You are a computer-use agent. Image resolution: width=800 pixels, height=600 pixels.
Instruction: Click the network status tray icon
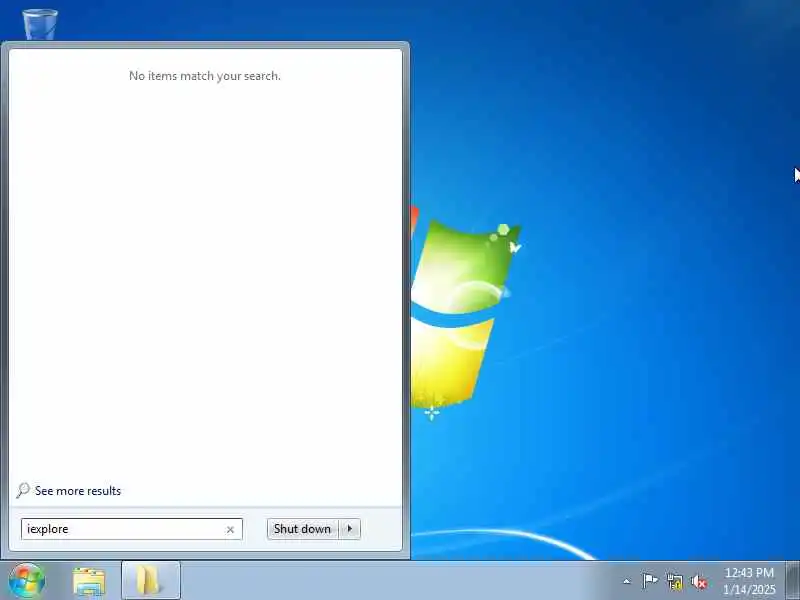674,582
